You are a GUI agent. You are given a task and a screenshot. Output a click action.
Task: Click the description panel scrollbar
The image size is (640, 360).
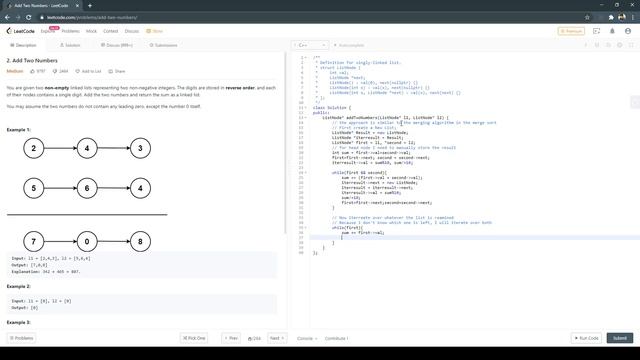click(285, 143)
